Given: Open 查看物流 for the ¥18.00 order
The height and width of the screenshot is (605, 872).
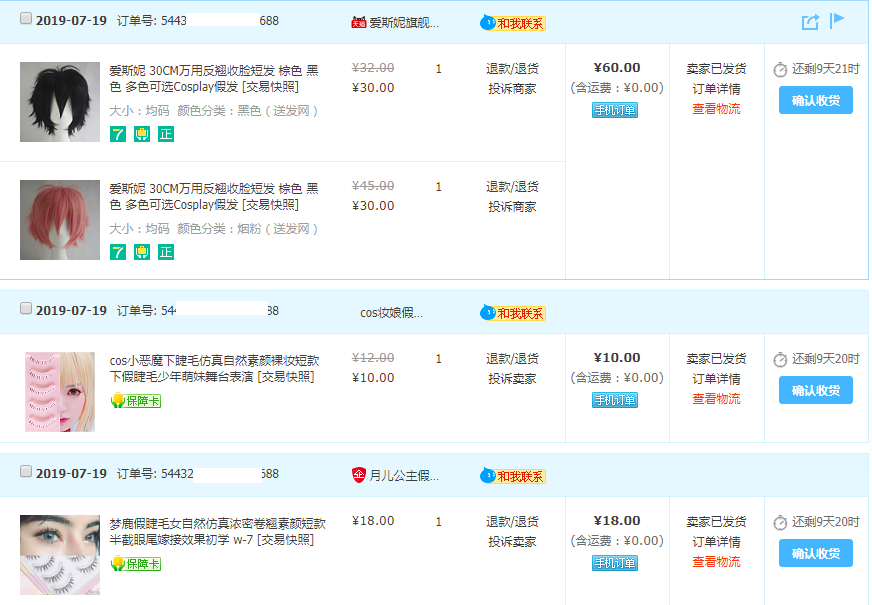Looking at the screenshot, I should point(716,562).
